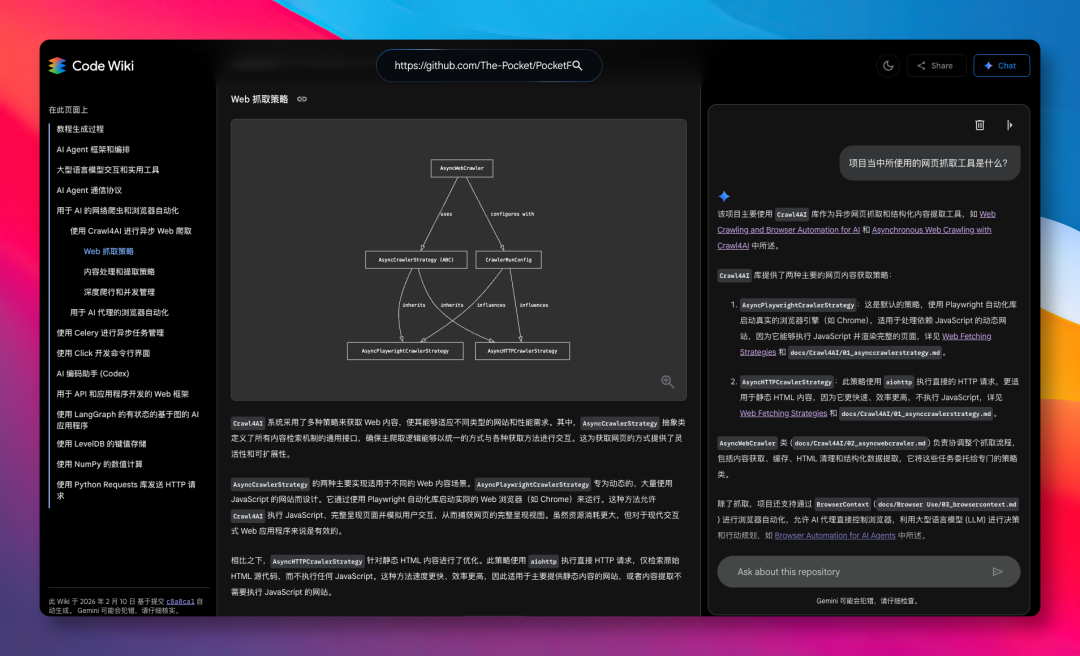Click the send arrow in chat input
This screenshot has width=1080, height=656.
point(997,571)
